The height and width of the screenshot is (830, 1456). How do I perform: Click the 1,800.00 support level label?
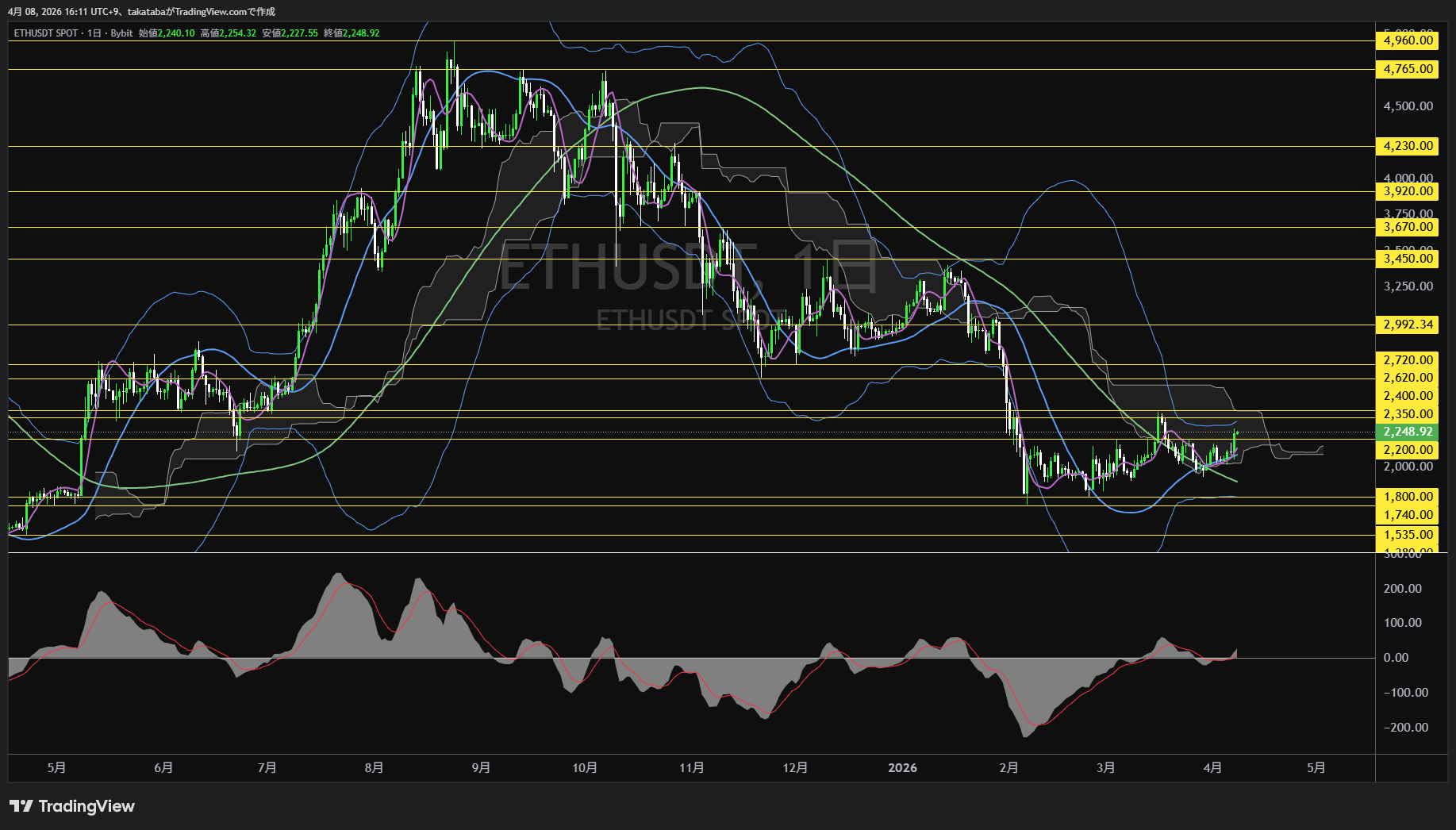1408,497
